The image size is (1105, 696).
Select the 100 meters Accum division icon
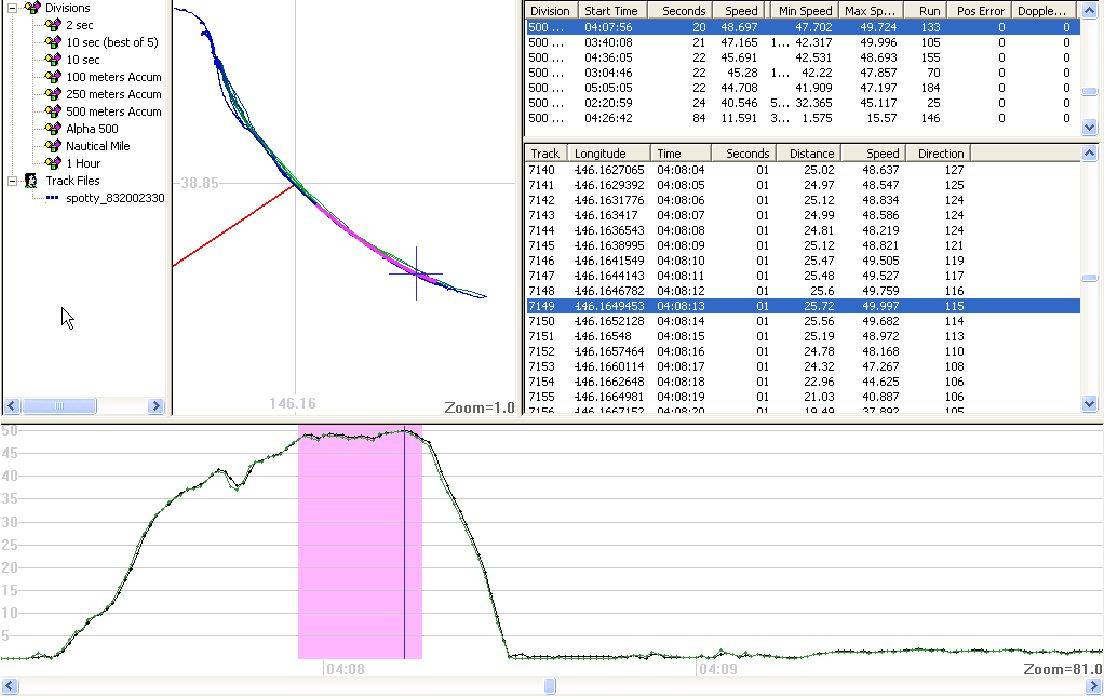point(53,77)
